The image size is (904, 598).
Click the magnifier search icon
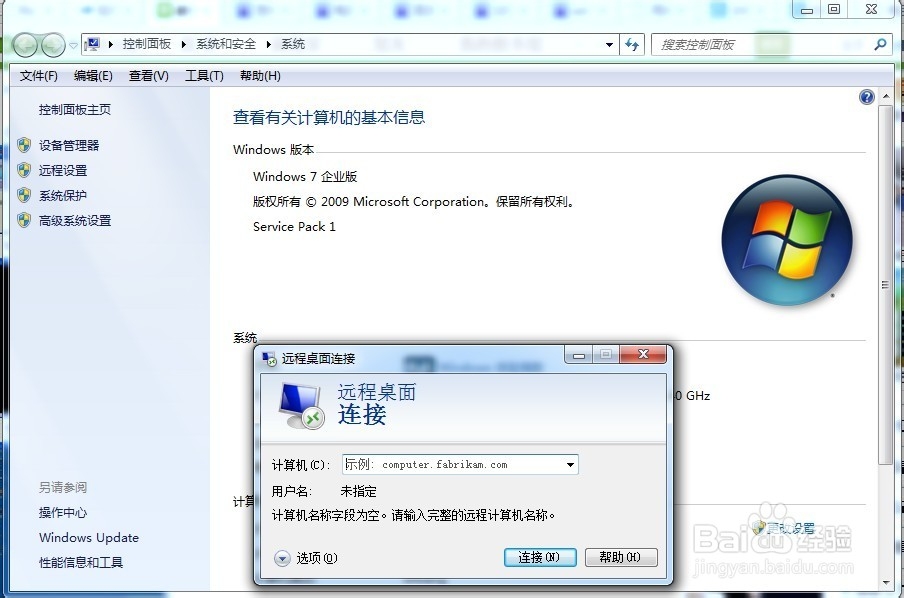tap(880, 44)
